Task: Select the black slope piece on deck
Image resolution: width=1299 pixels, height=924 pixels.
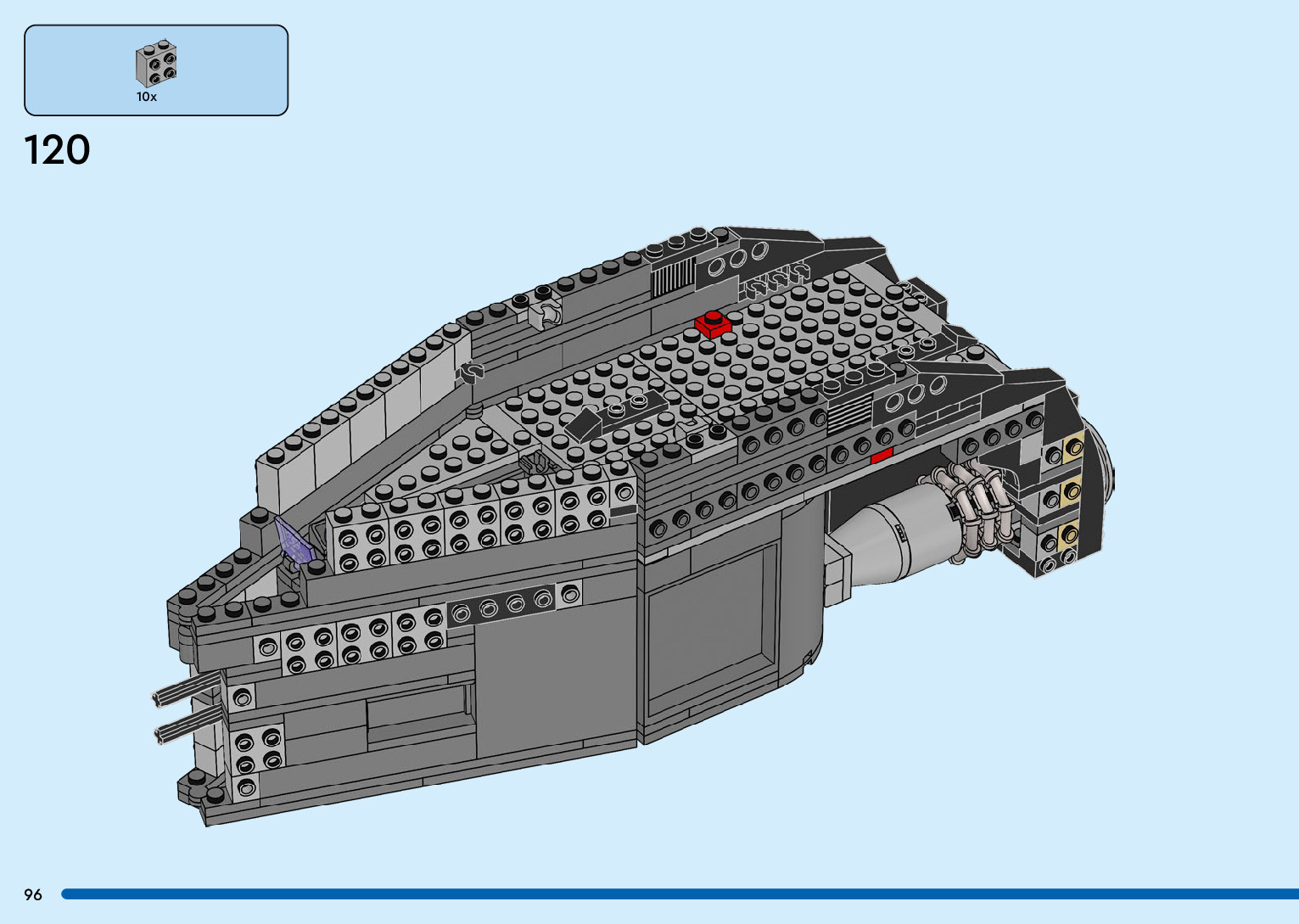Action: (588, 423)
